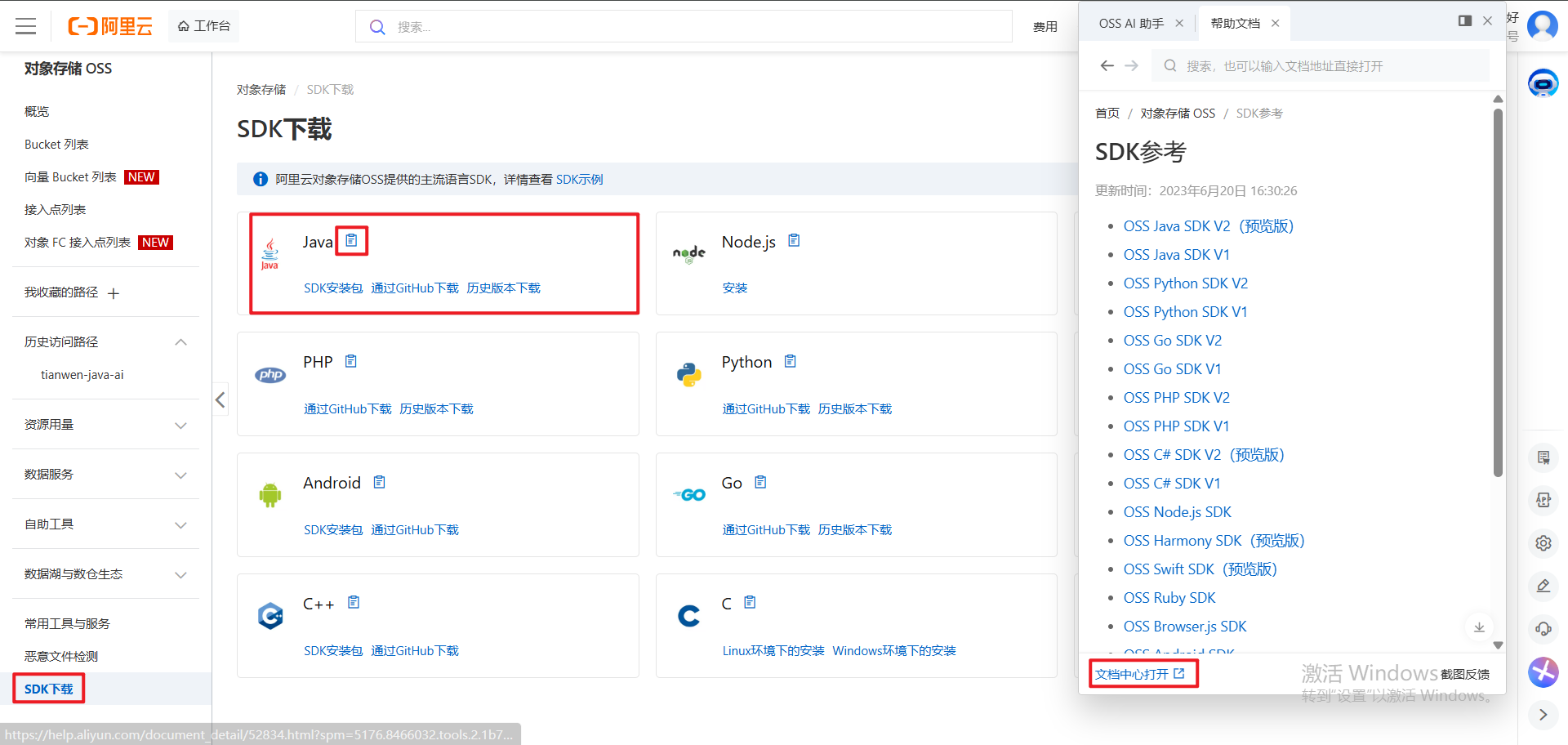Select SDK下载 in sidebar
Image resolution: width=1568 pixels, height=745 pixels.
click(49, 689)
